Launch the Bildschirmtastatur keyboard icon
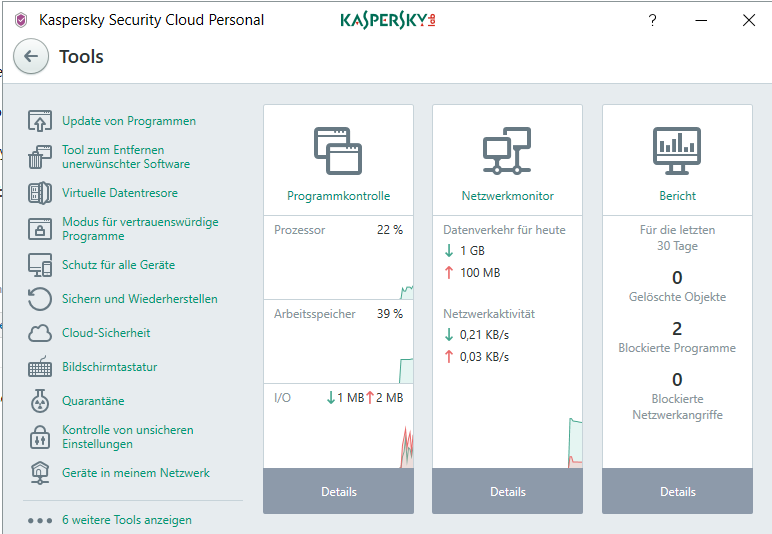The image size is (772, 534). [40, 367]
